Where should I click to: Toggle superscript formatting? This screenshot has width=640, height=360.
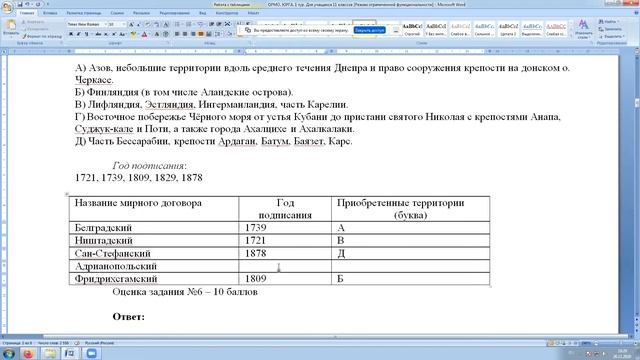pos(114,34)
